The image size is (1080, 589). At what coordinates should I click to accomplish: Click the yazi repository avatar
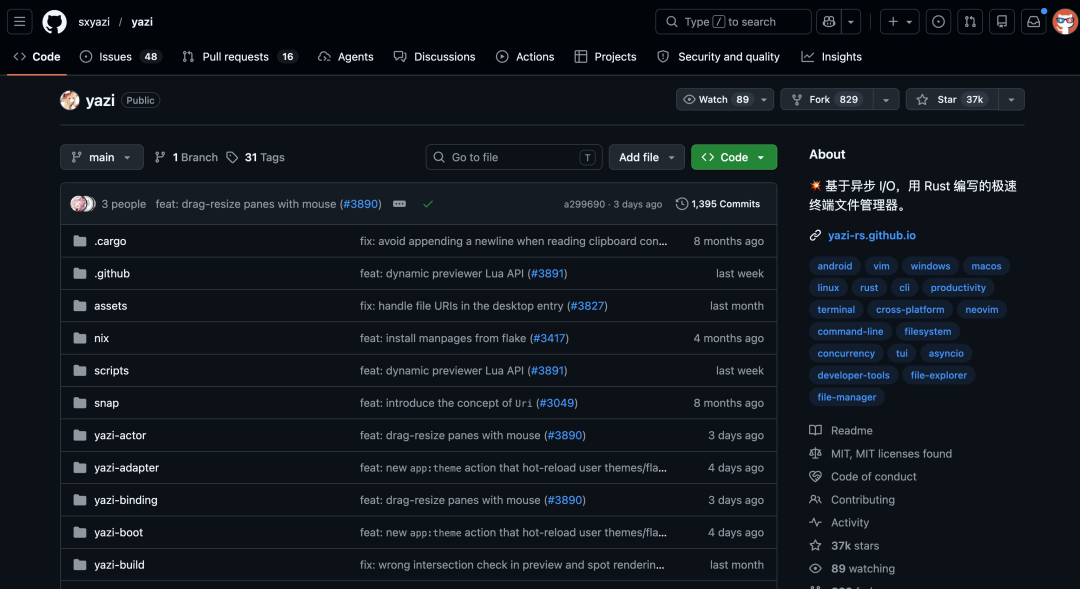tap(70, 100)
